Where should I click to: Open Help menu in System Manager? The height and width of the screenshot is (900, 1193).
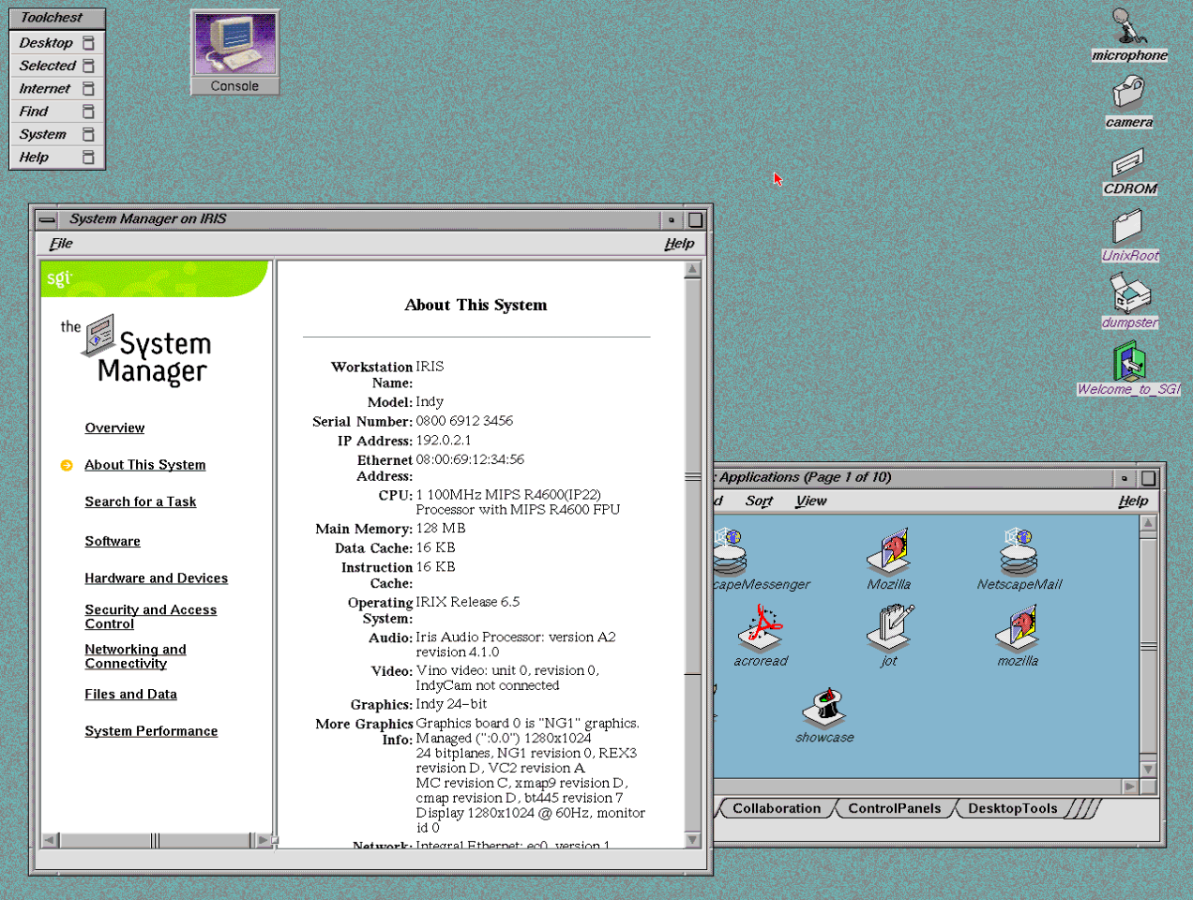click(679, 243)
